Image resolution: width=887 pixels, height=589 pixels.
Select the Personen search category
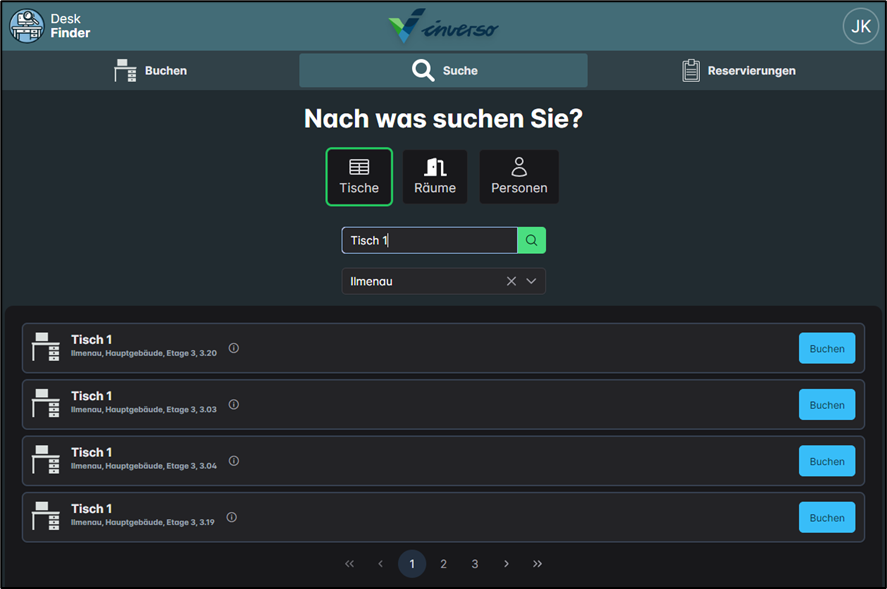tap(519, 177)
